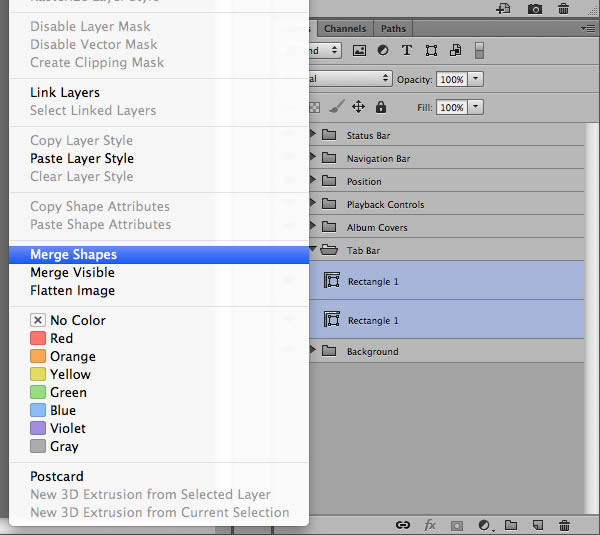Delete layer with bottom trash icon
This screenshot has width=600, height=535.
pos(564,524)
